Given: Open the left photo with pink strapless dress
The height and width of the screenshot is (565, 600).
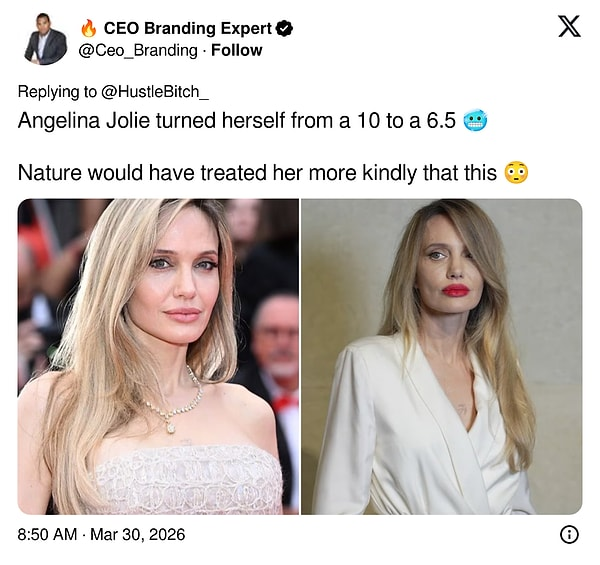Looking at the screenshot, I should pos(158,357).
